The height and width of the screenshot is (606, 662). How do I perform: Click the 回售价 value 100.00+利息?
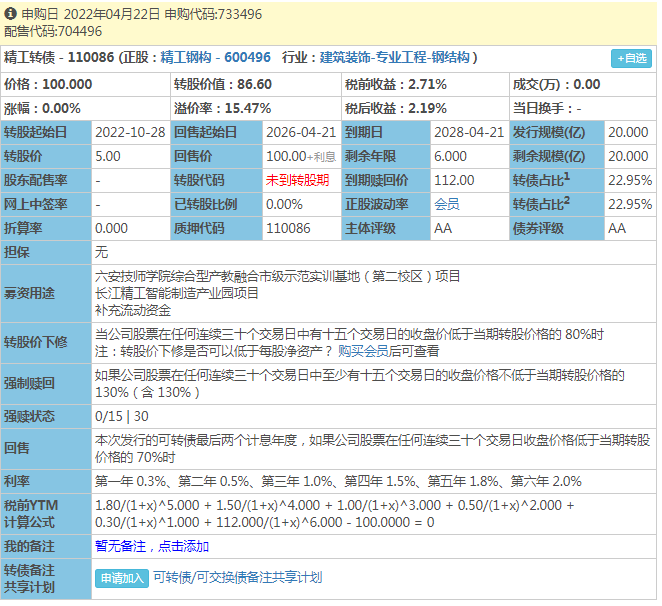[x=301, y=156]
